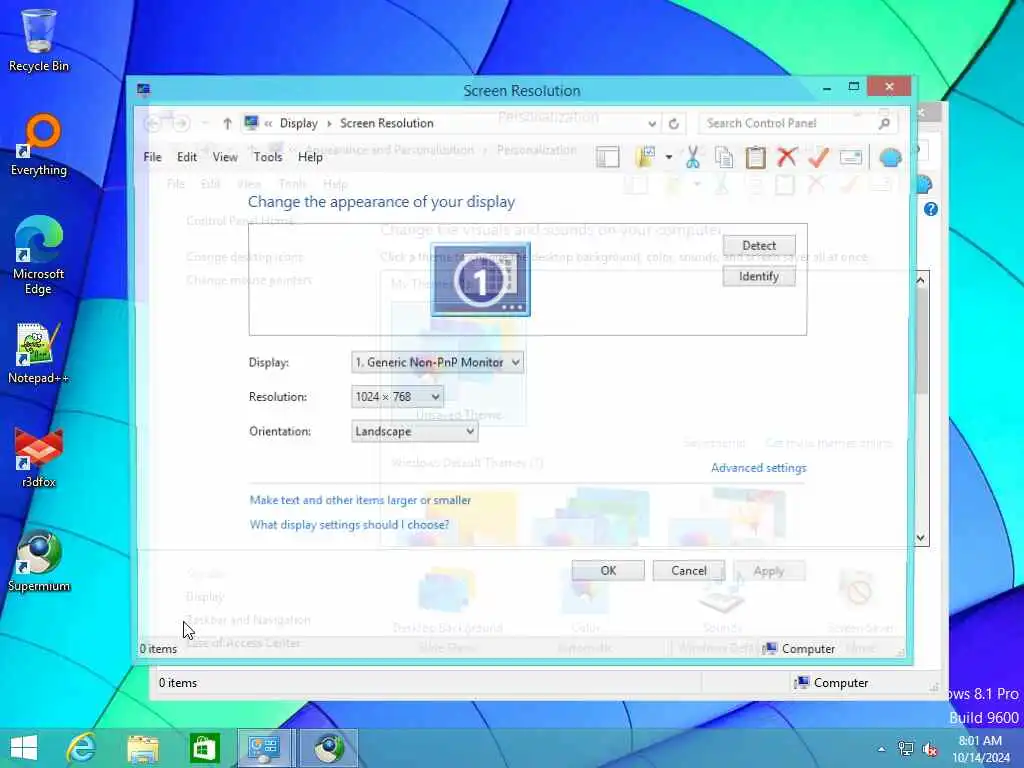Click the Screen Resolution breadcrumb
The width and height of the screenshot is (1024, 768).
(387, 123)
